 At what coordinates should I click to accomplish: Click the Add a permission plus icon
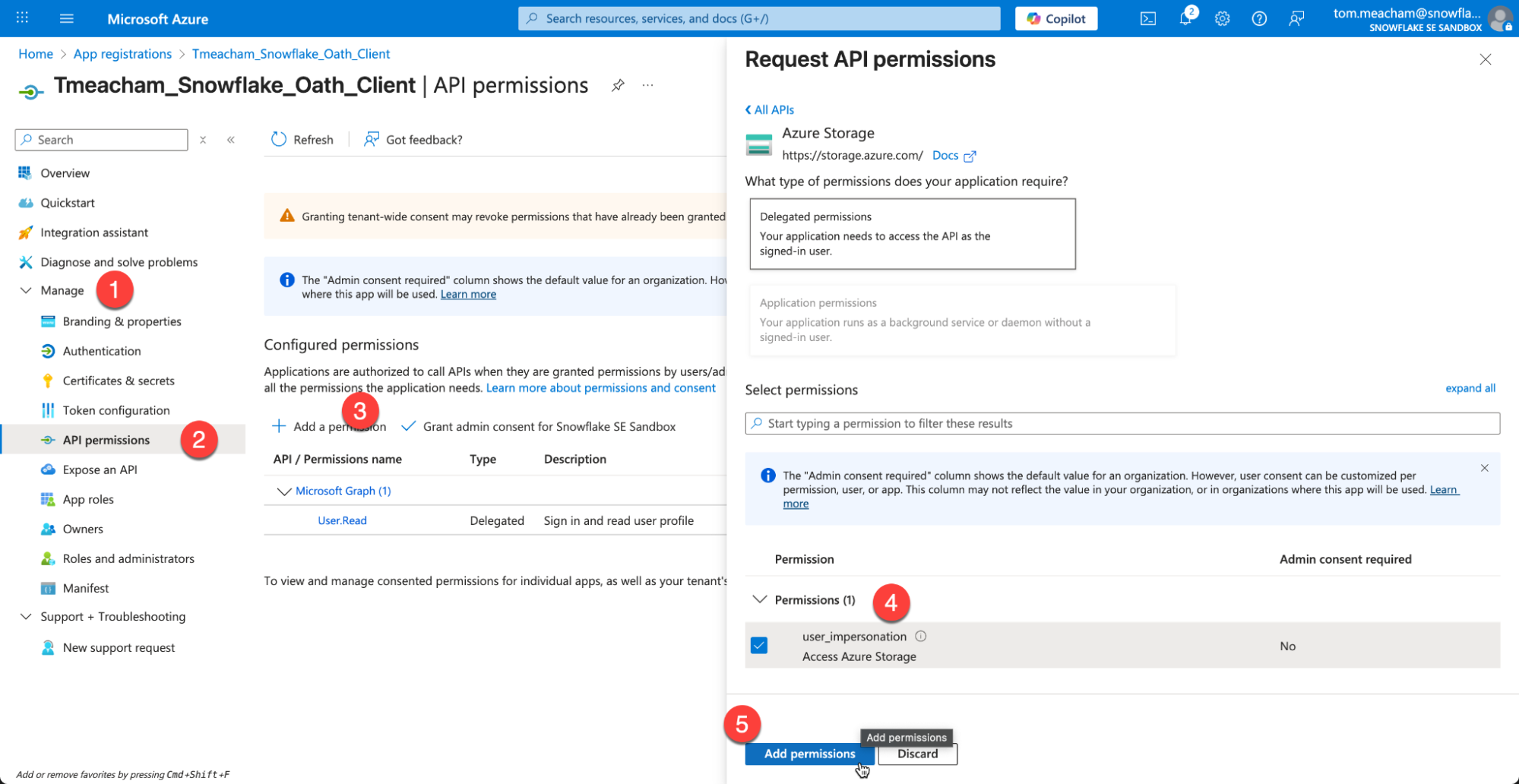tap(279, 426)
